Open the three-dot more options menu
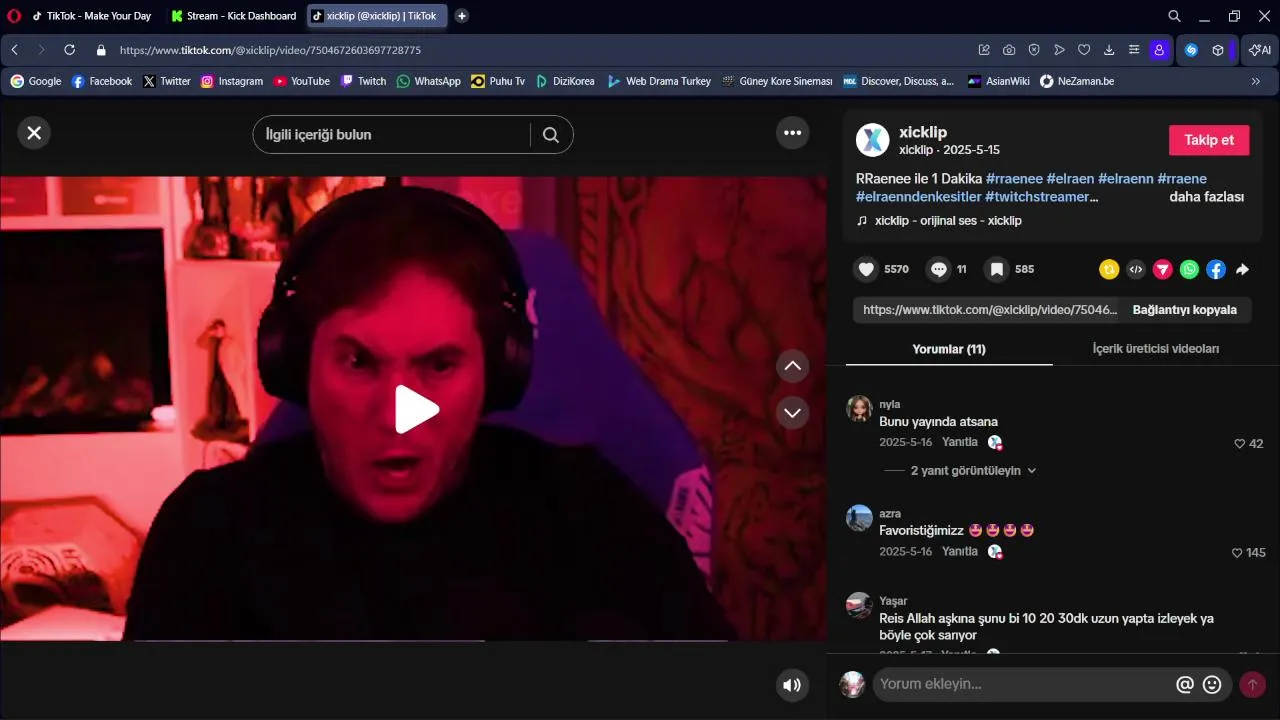This screenshot has height=720, width=1280. pyautogui.click(x=793, y=133)
